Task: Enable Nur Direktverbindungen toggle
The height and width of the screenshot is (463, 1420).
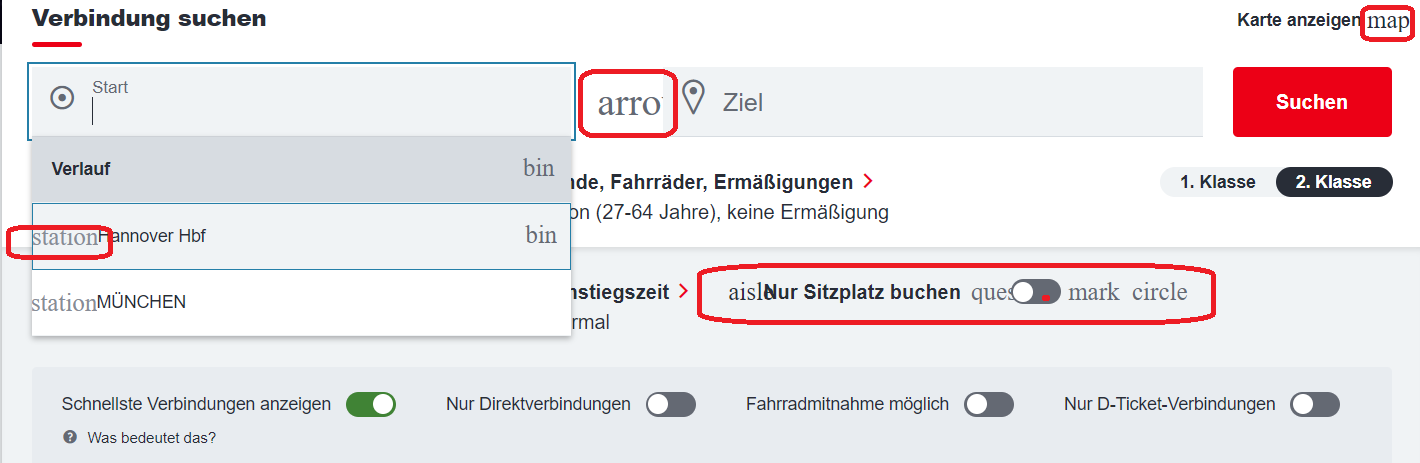Action: pyautogui.click(x=671, y=405)
